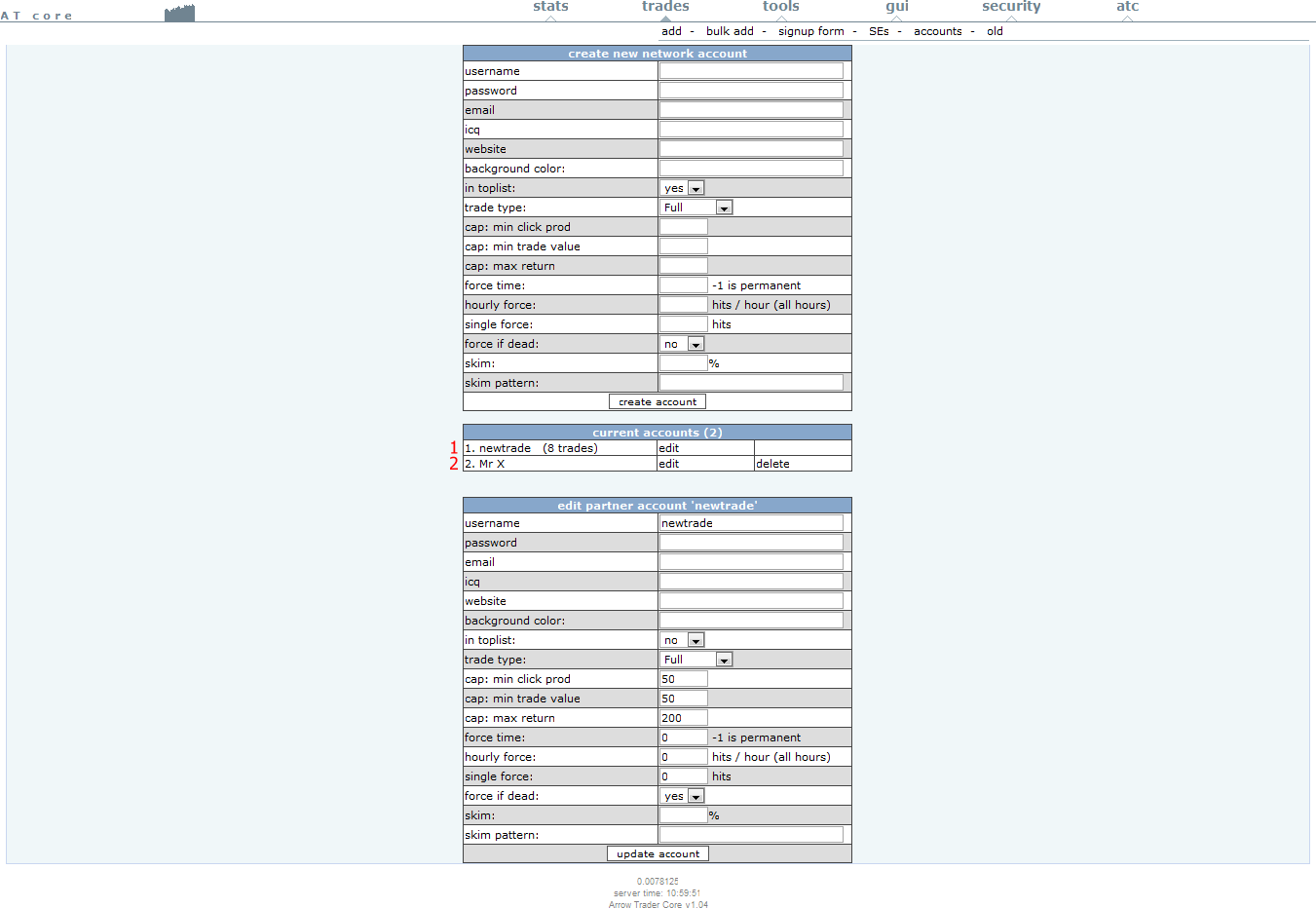Open in toplist dropdown in edit form
The height and width of the screenshot is (908, 1316).
(682, 640)
